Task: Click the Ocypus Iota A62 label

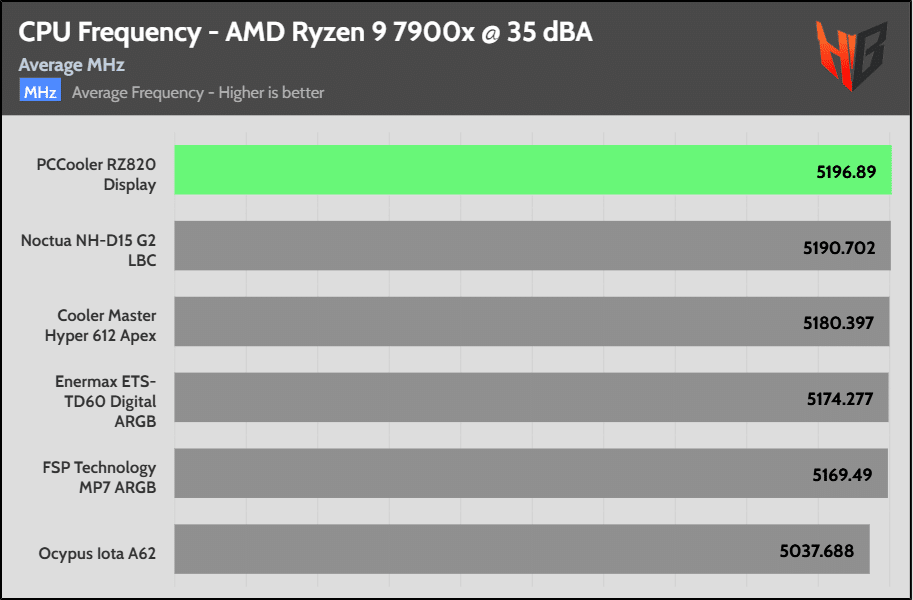Action: point(97,553)
